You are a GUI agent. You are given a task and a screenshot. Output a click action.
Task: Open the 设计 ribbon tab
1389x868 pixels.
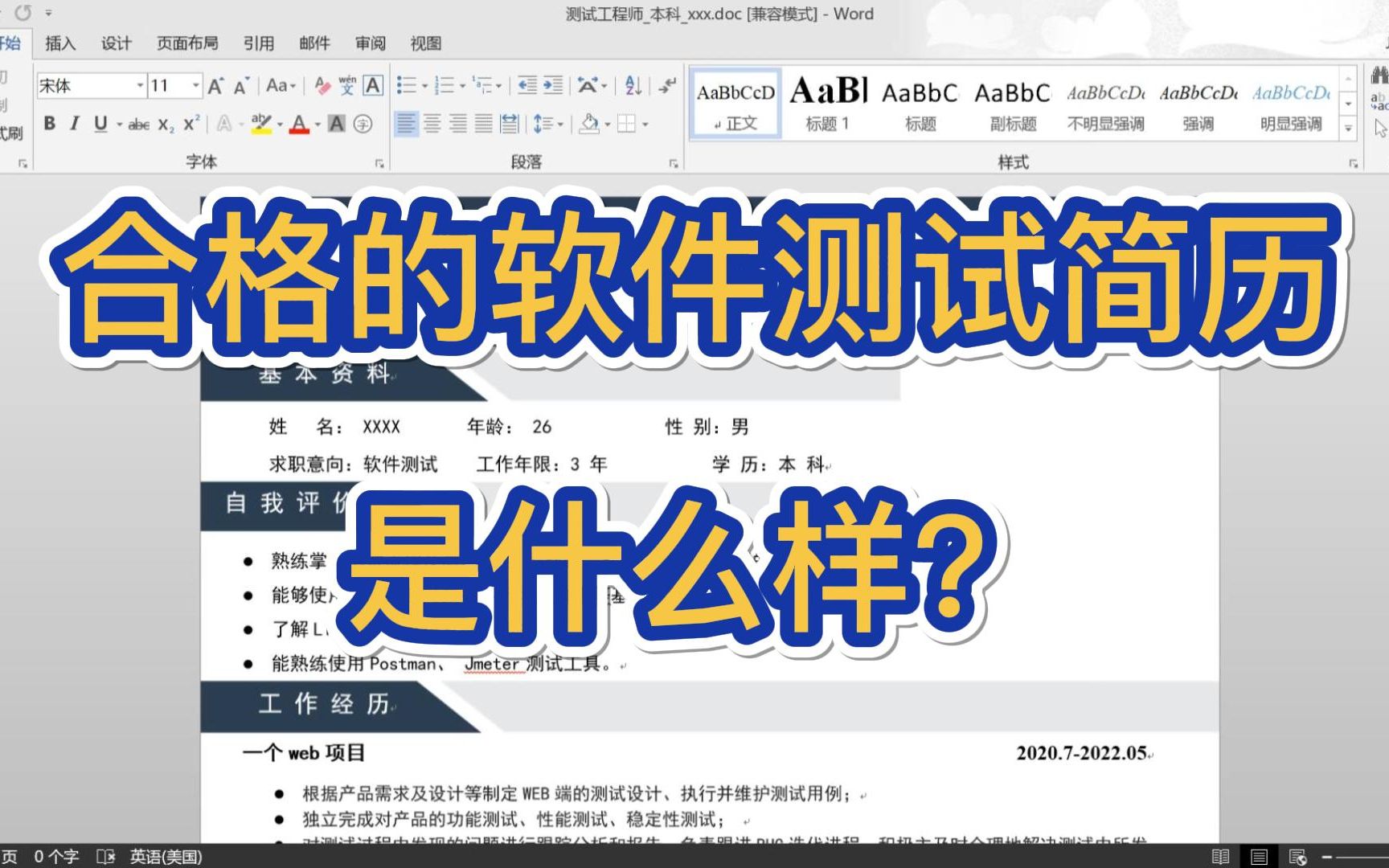coord(116,43)
